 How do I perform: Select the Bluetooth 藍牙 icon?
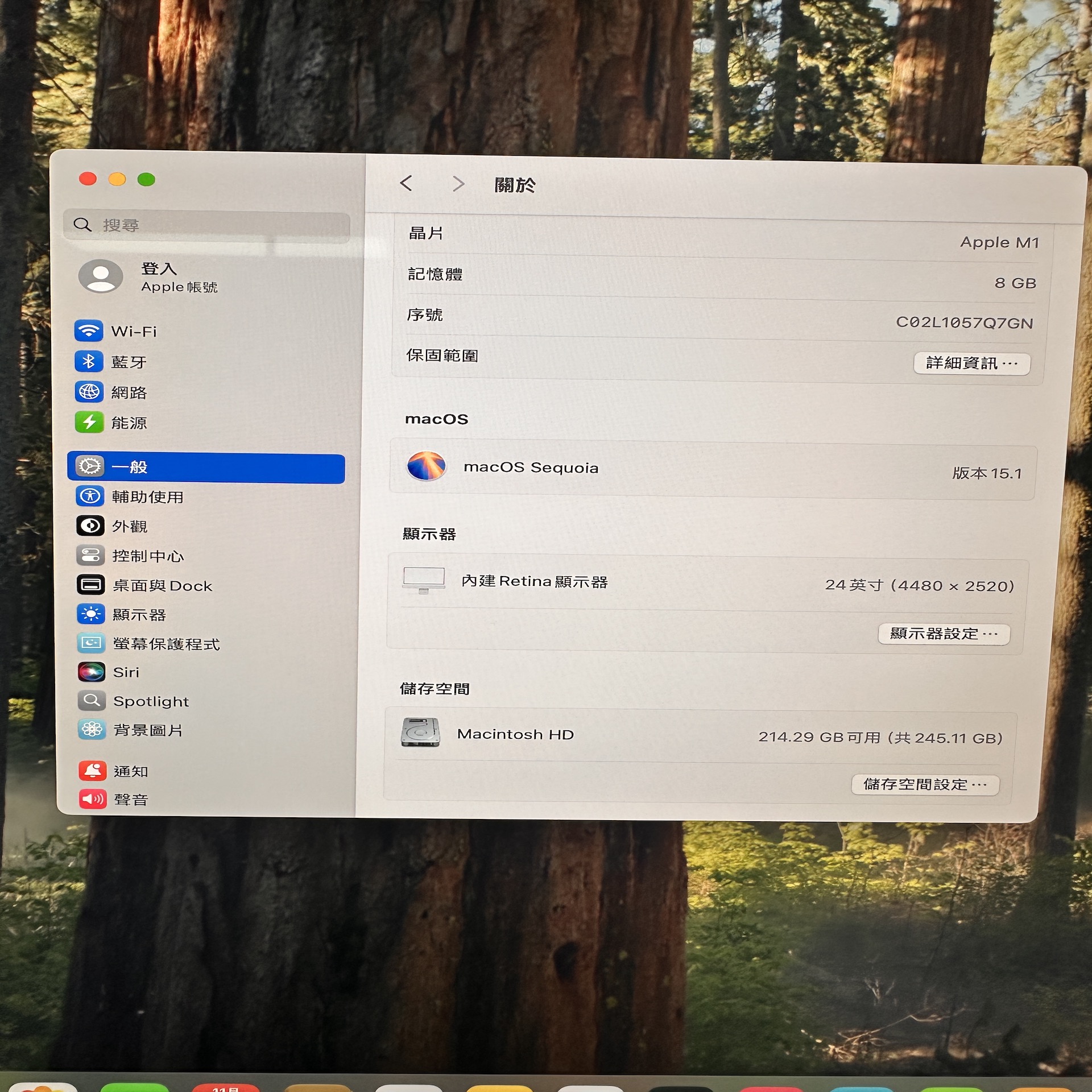(89, 361)
